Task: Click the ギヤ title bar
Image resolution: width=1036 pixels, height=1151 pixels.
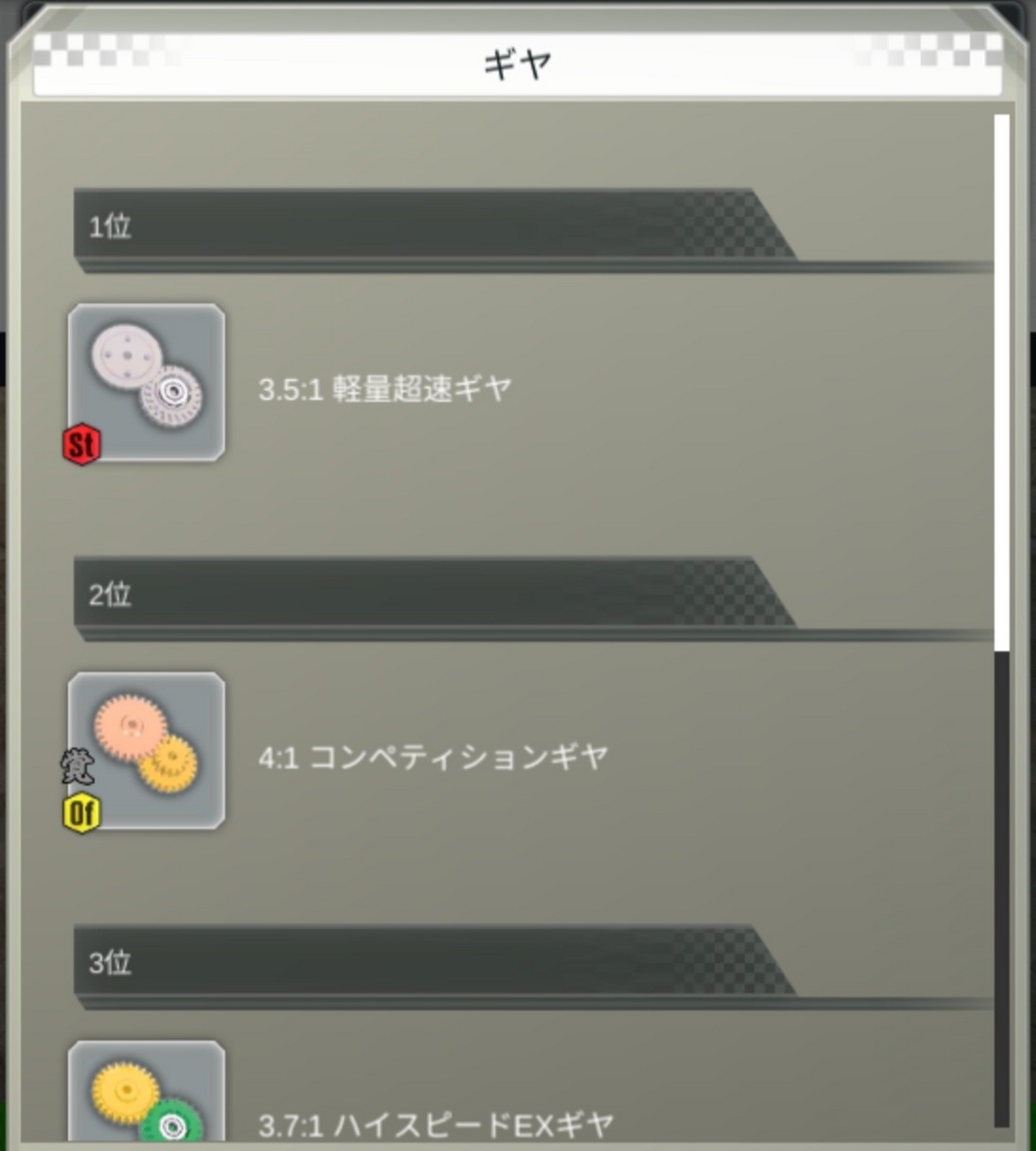Action: pyautogui.click(x=518, y=64)
